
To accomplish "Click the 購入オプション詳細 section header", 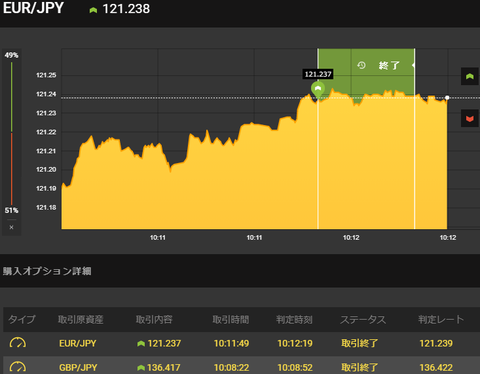I will 47,271.
